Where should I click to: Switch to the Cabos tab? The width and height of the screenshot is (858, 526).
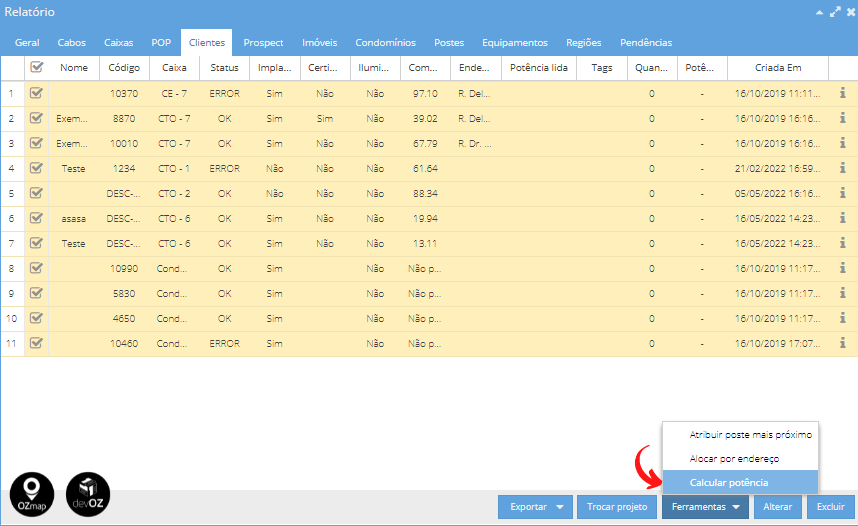[x=72, y=43]
